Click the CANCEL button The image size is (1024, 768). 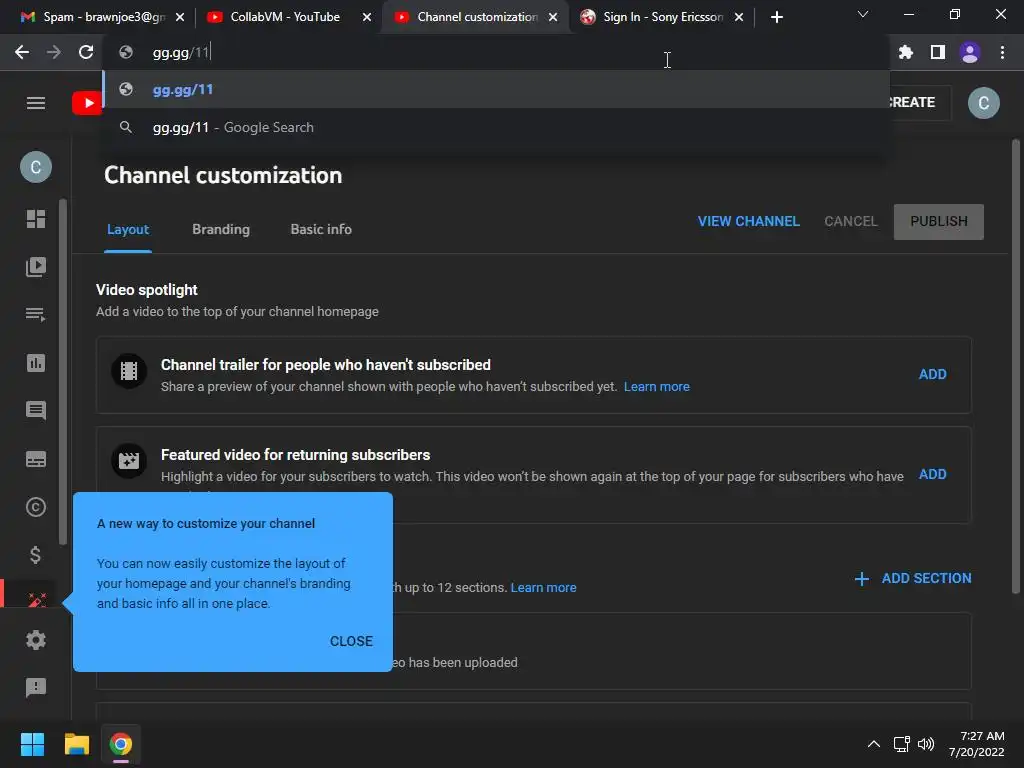coord(850,221)
